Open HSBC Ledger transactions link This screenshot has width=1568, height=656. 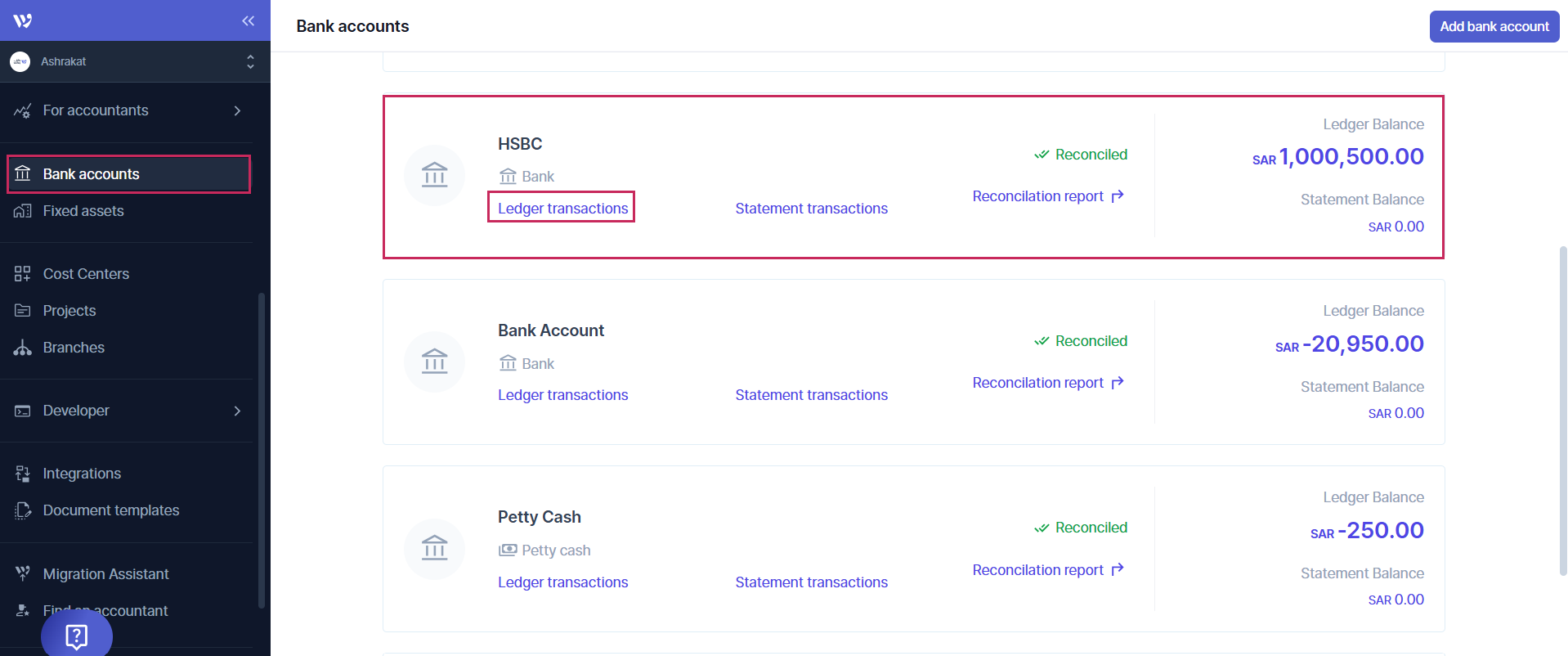tap(562, 209)
